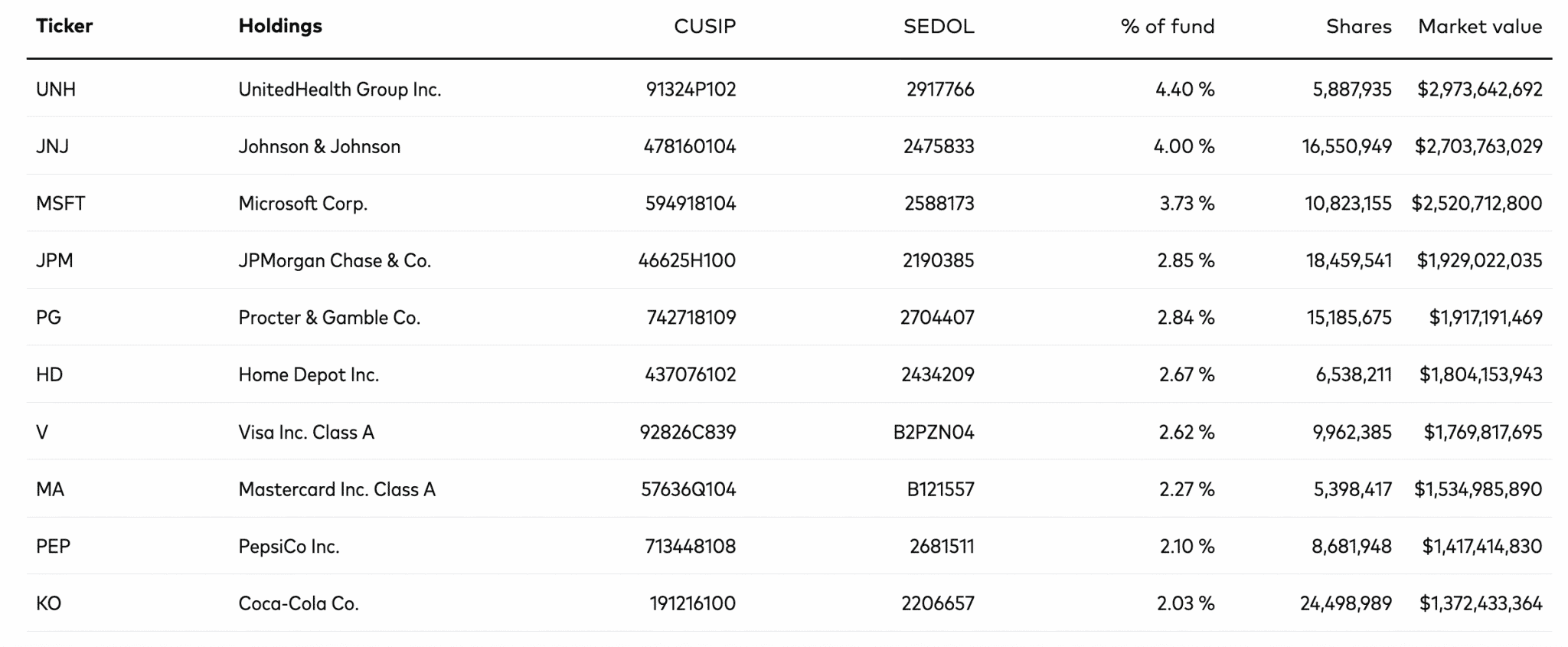Screen dimensions: 1568x647
Task: Click Home Depot Inc. holding name
Action: (309, 375)
